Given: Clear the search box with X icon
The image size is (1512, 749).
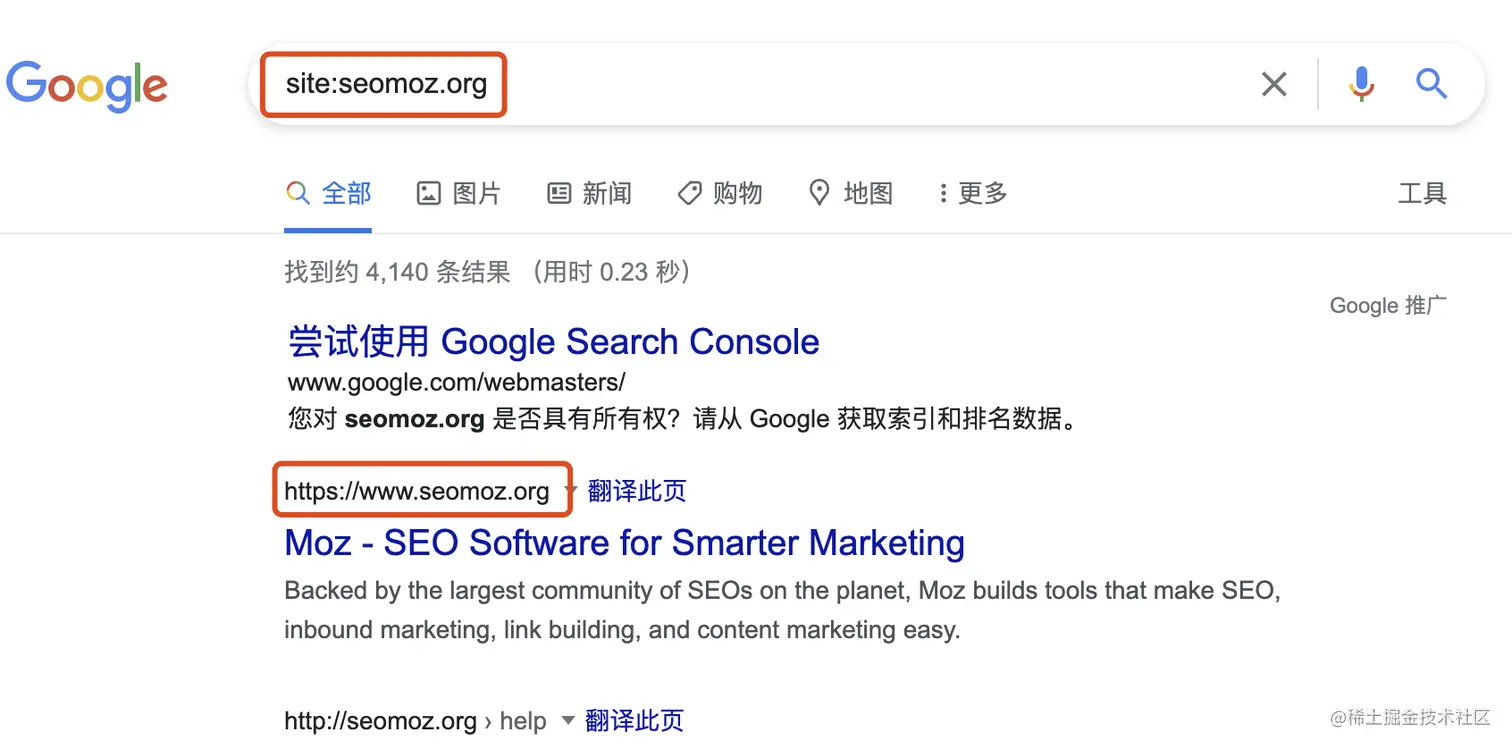Looking at the screenshot, I should [1274, 84].
